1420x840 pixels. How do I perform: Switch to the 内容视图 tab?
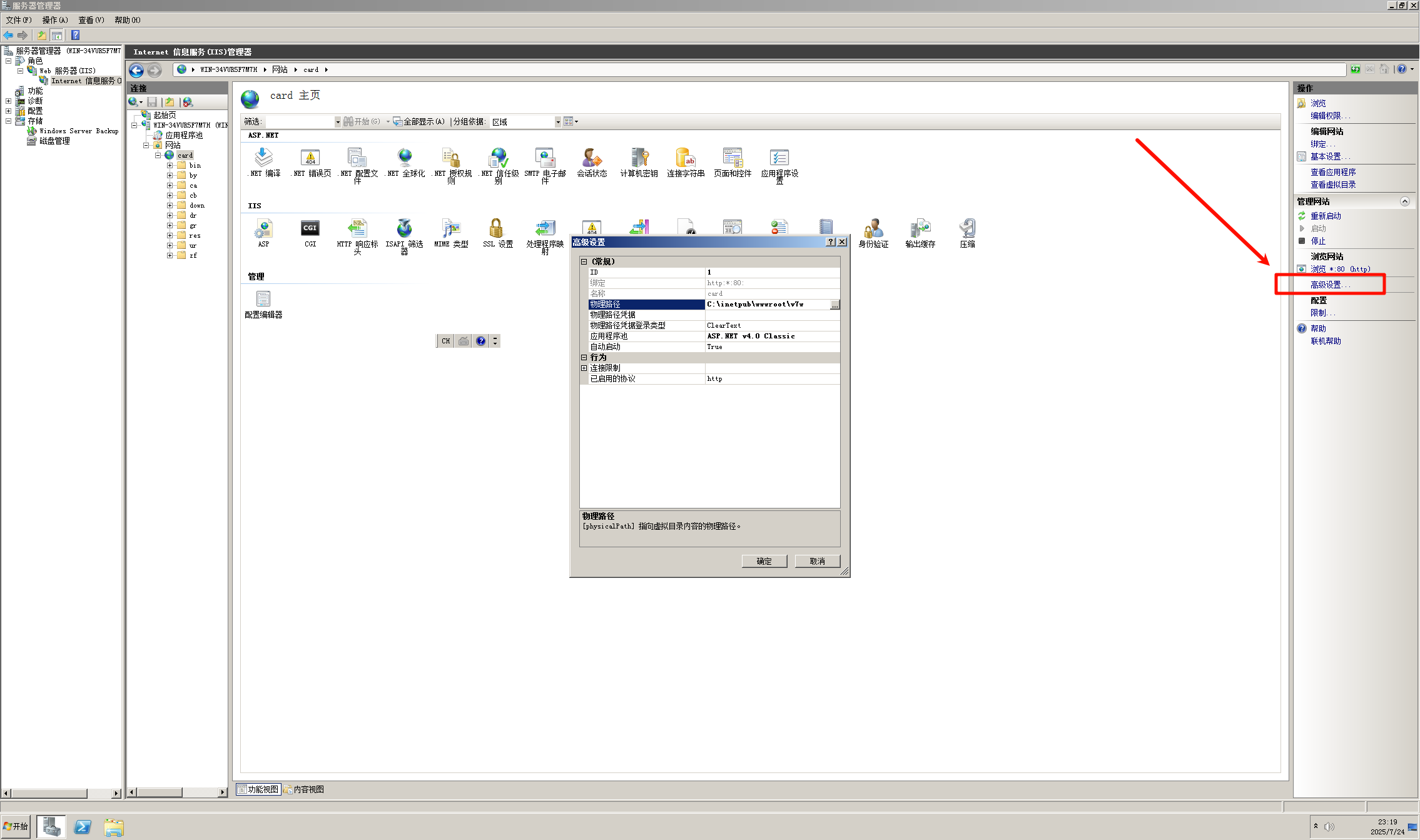(x=305, y=789)
